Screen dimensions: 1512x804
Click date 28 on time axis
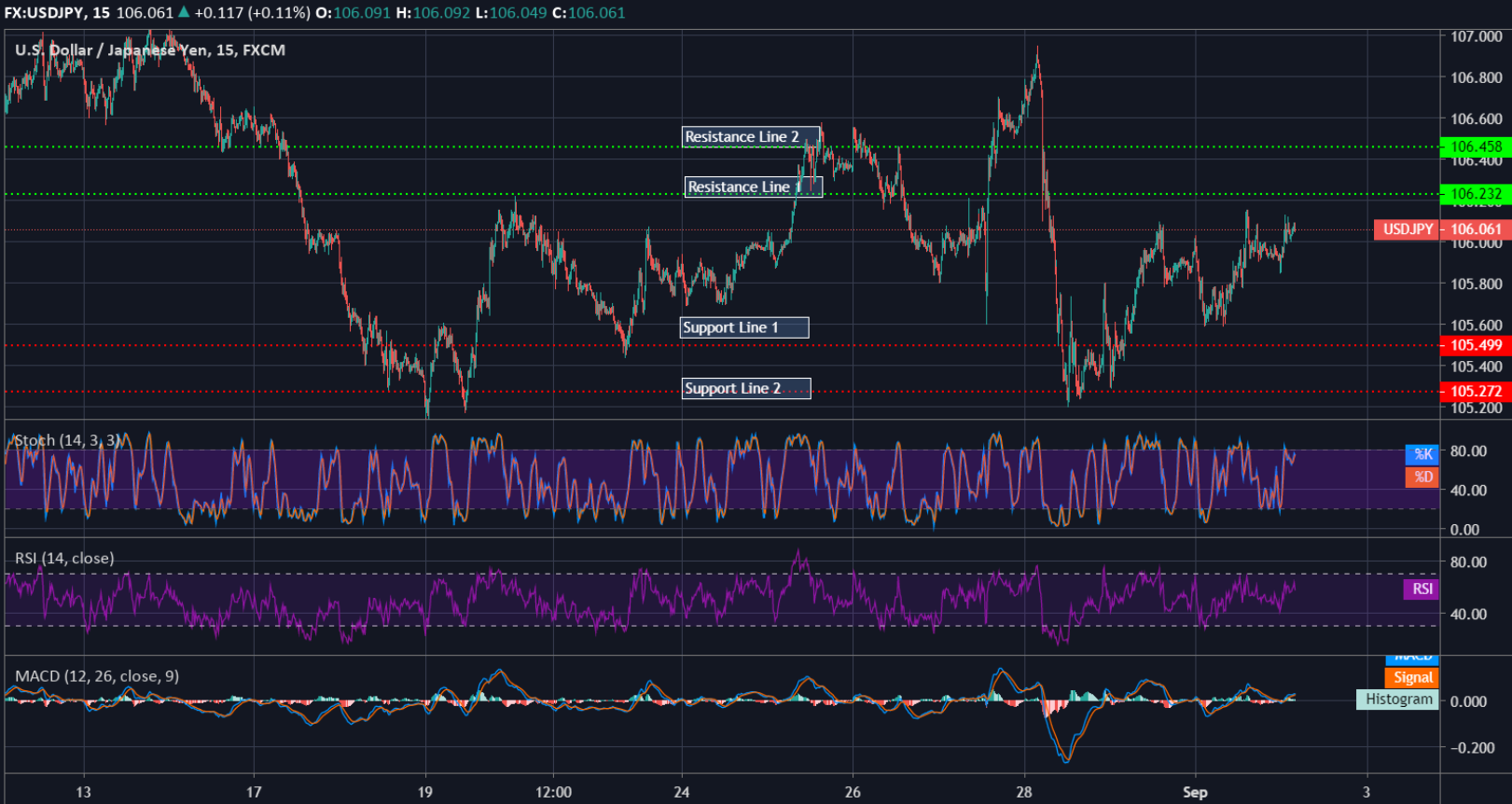click(x=1024, y=792)
